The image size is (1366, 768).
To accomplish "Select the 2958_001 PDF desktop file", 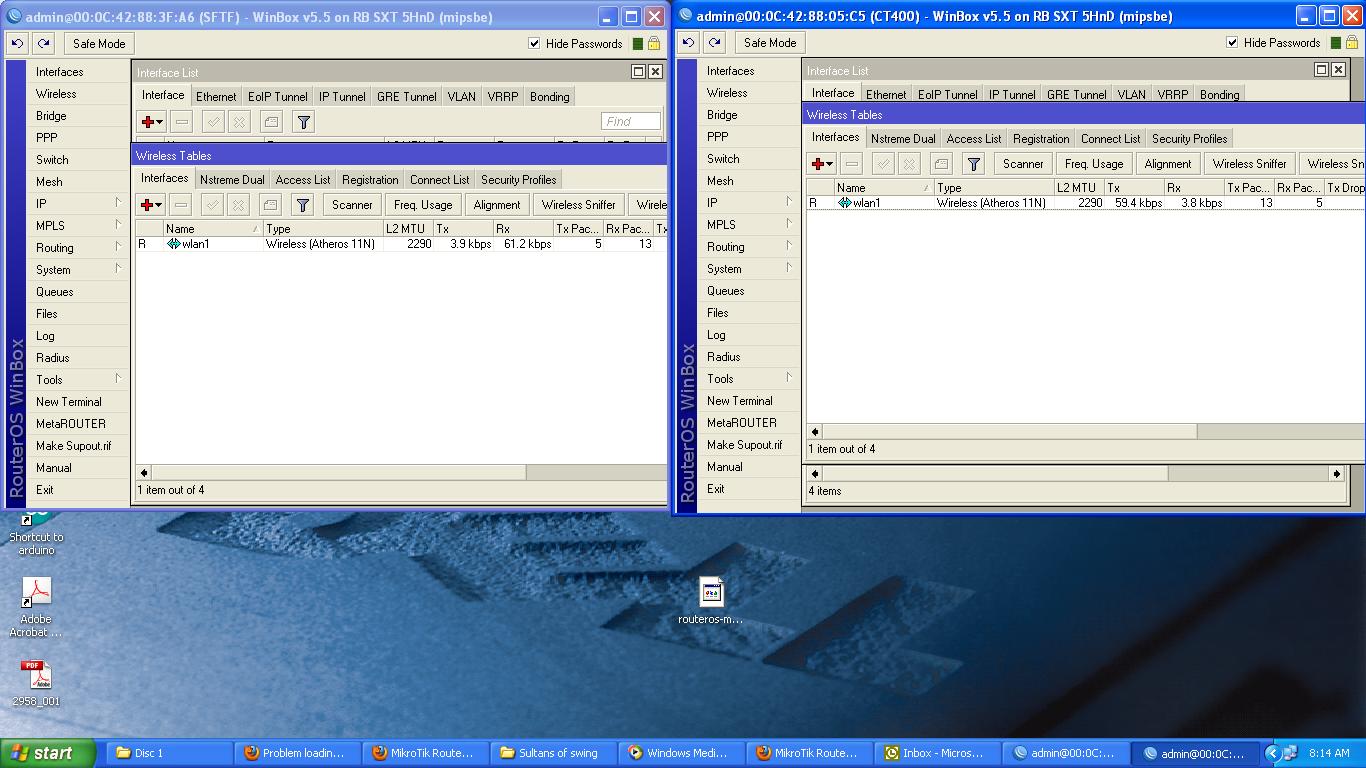I will coord(36,683).
